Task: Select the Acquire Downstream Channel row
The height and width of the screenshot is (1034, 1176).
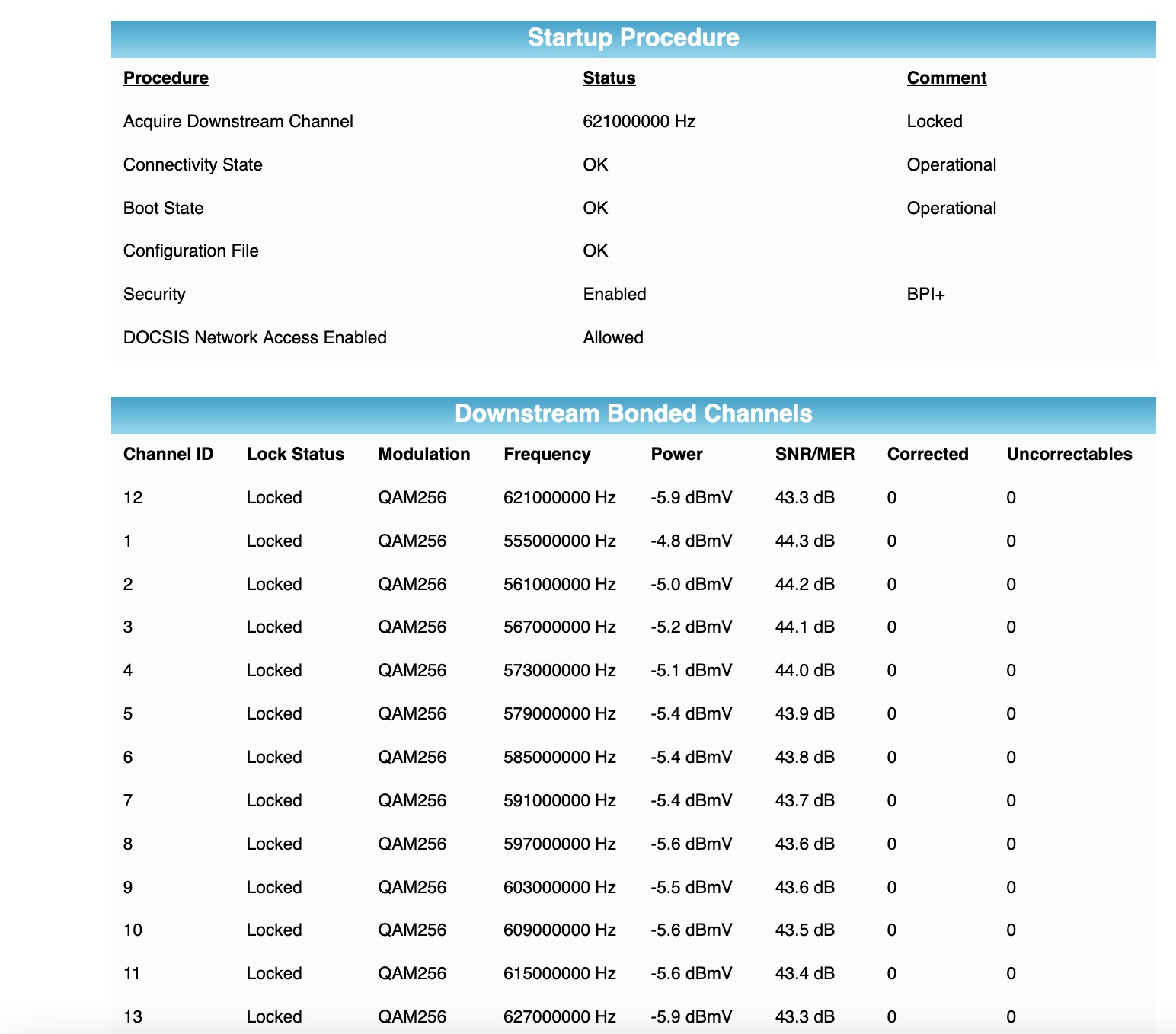Action: coord(238,120)
